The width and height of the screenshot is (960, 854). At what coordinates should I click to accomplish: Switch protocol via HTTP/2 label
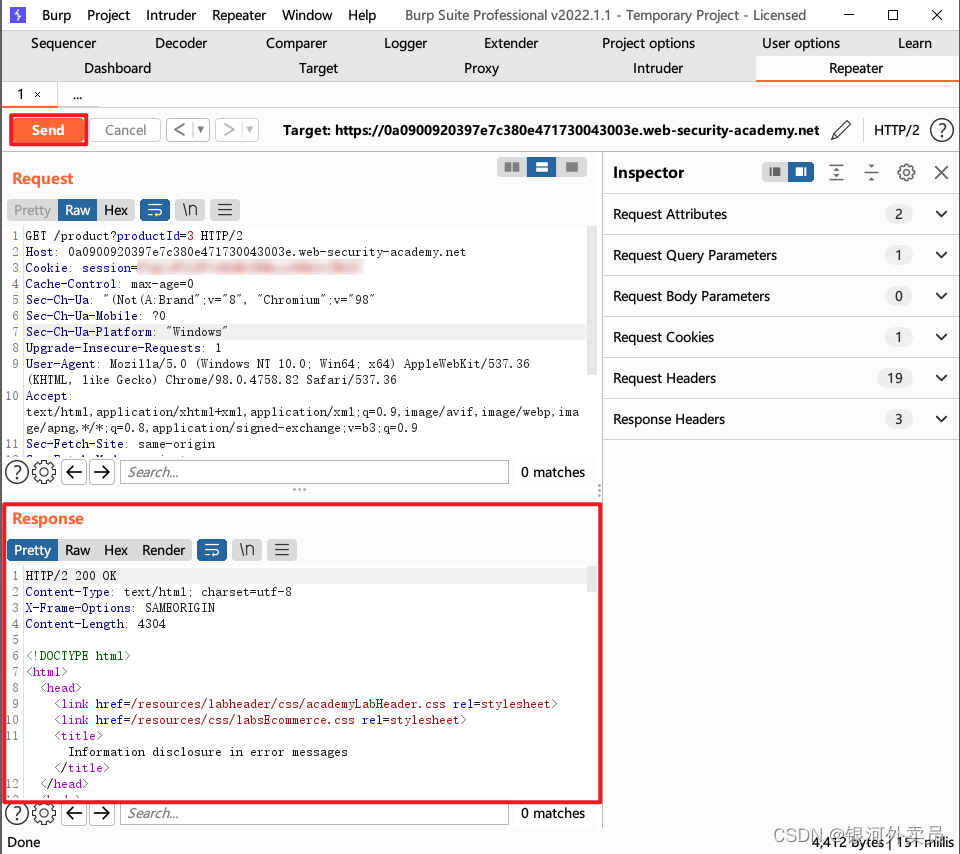896,130
